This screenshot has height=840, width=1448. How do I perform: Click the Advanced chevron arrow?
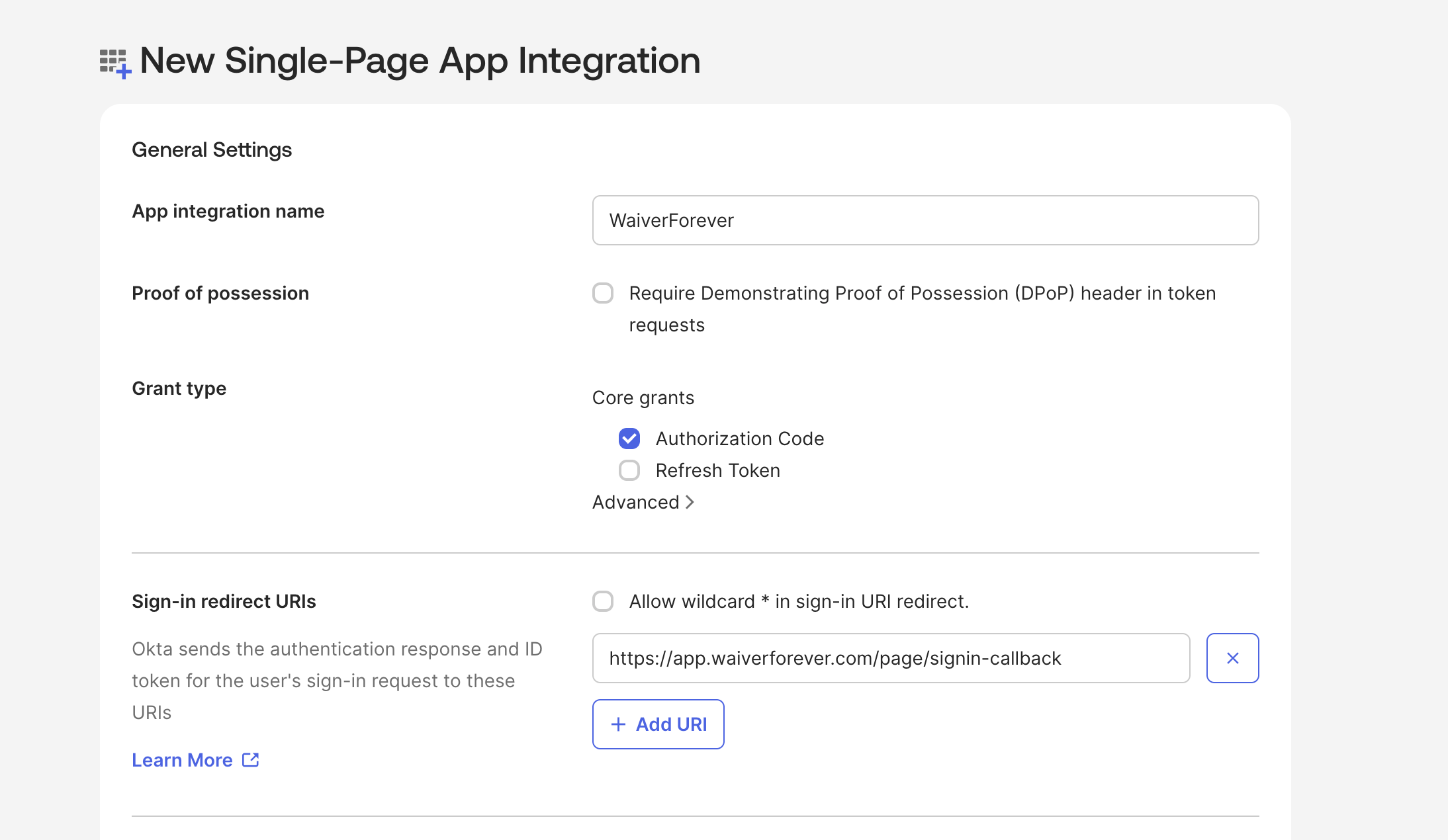pyautogui.click(x=690, y=502)
